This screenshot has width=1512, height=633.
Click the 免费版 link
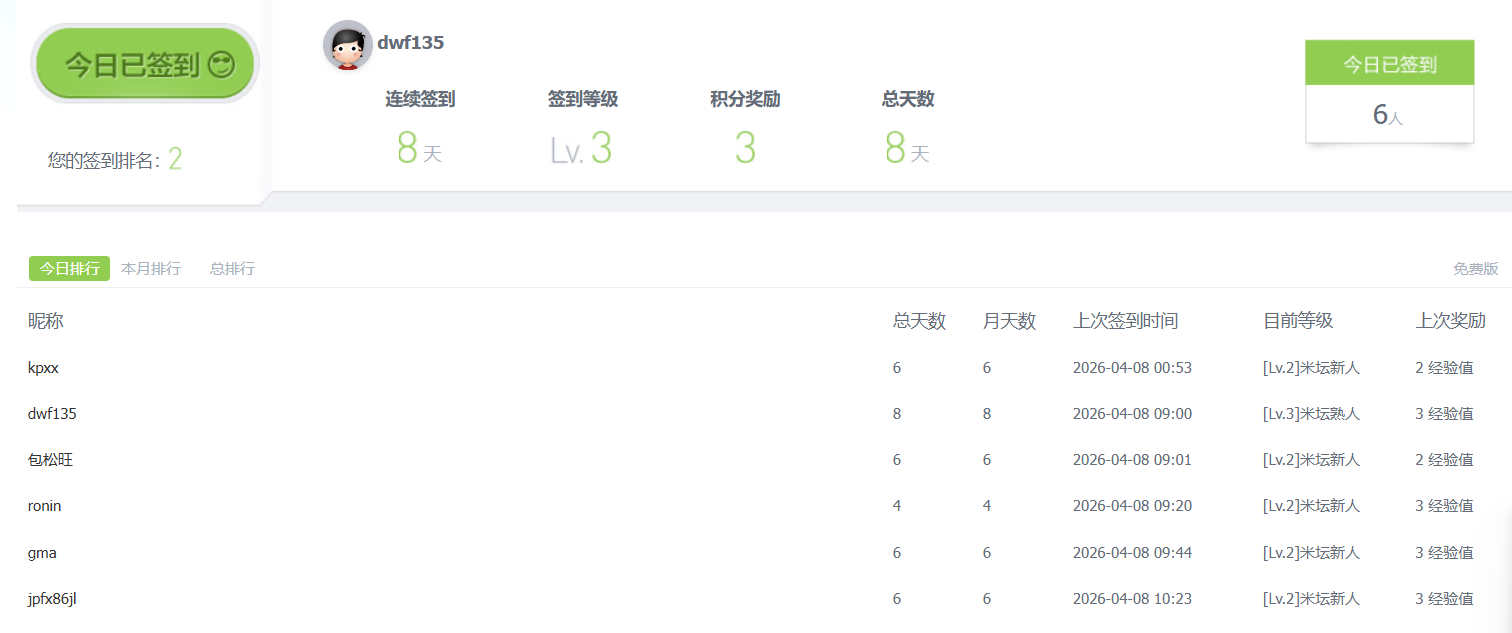coord(1475,269)
